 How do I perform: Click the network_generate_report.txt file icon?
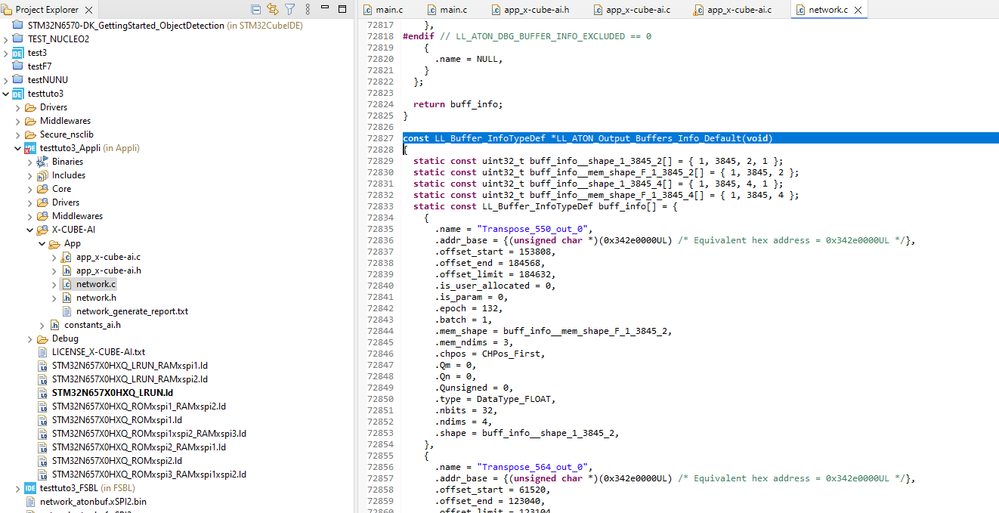(66, 312)
